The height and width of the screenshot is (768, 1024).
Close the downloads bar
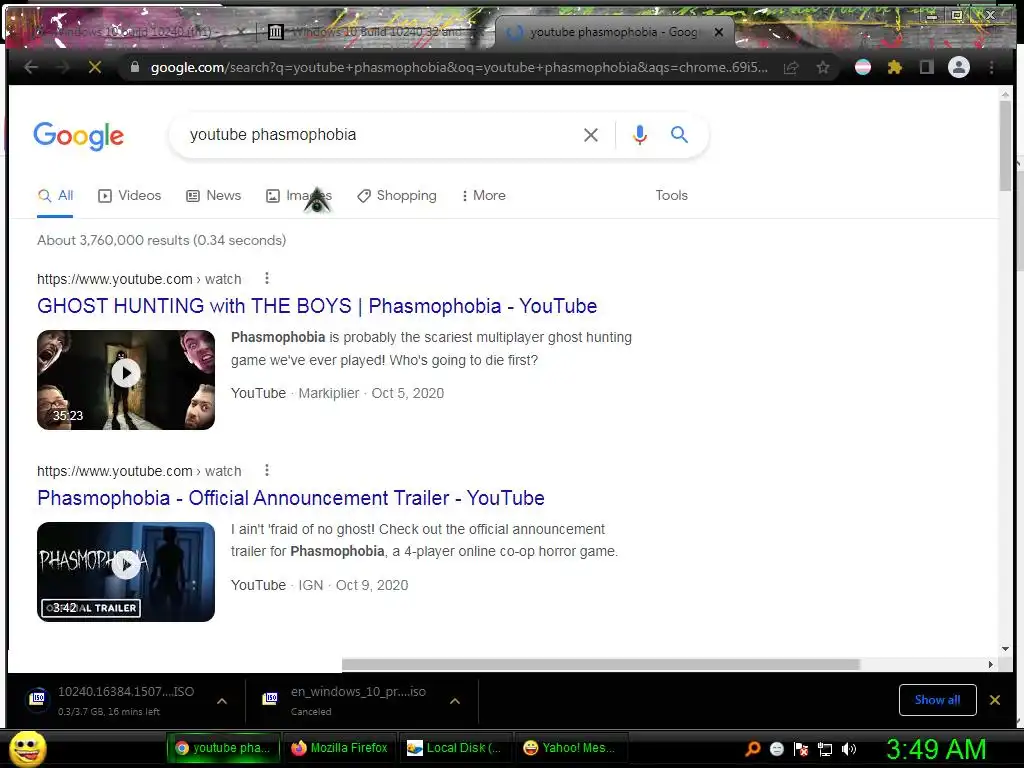pyautogui.click(x=995, y=700)
